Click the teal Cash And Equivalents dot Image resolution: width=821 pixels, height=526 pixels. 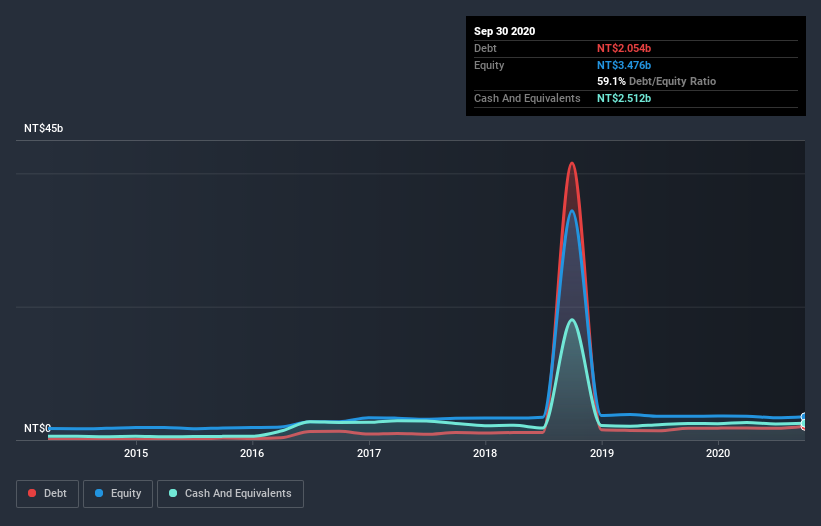173,493
